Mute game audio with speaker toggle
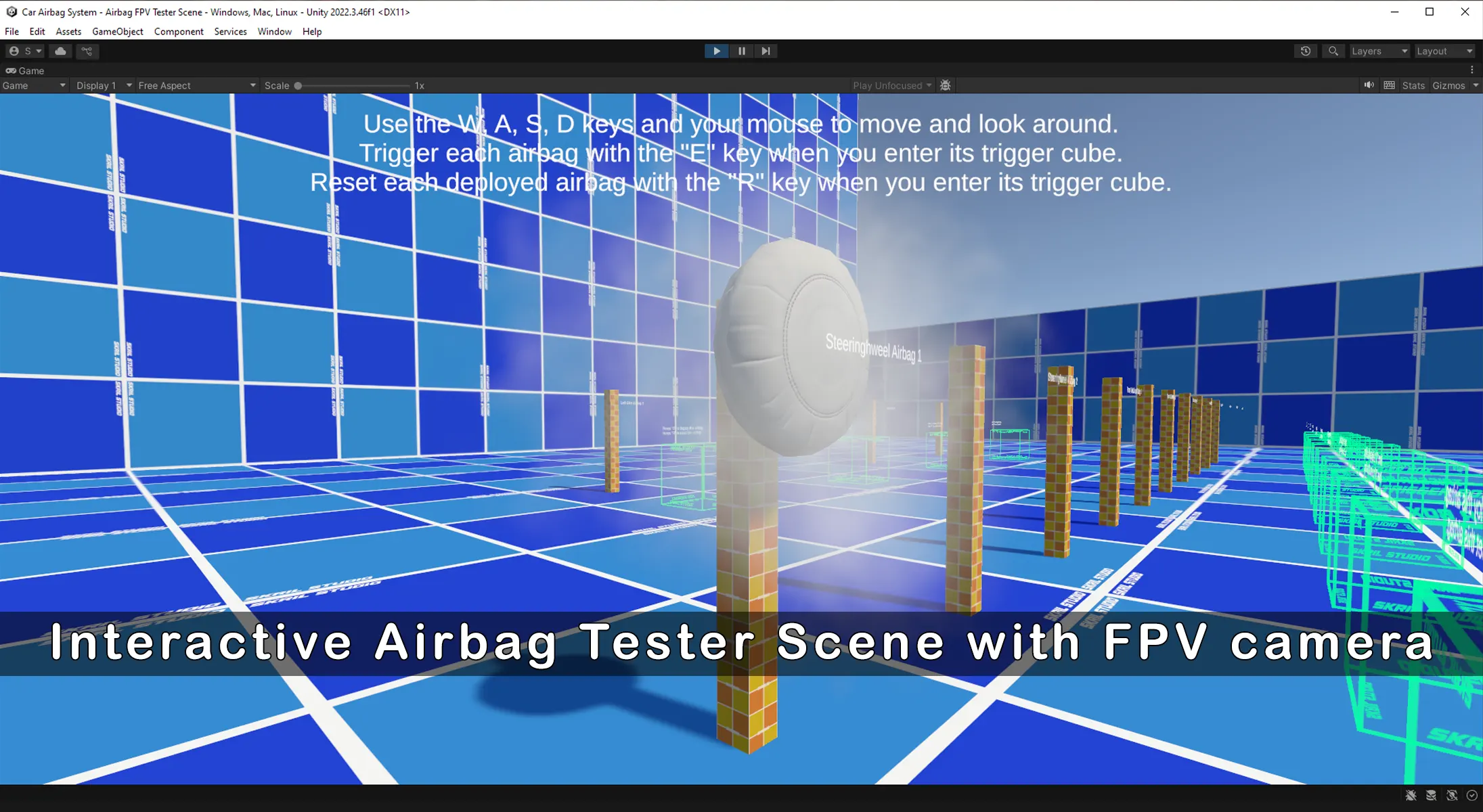The width and height of the screenshot is (1483, 812). [1369, 85]
